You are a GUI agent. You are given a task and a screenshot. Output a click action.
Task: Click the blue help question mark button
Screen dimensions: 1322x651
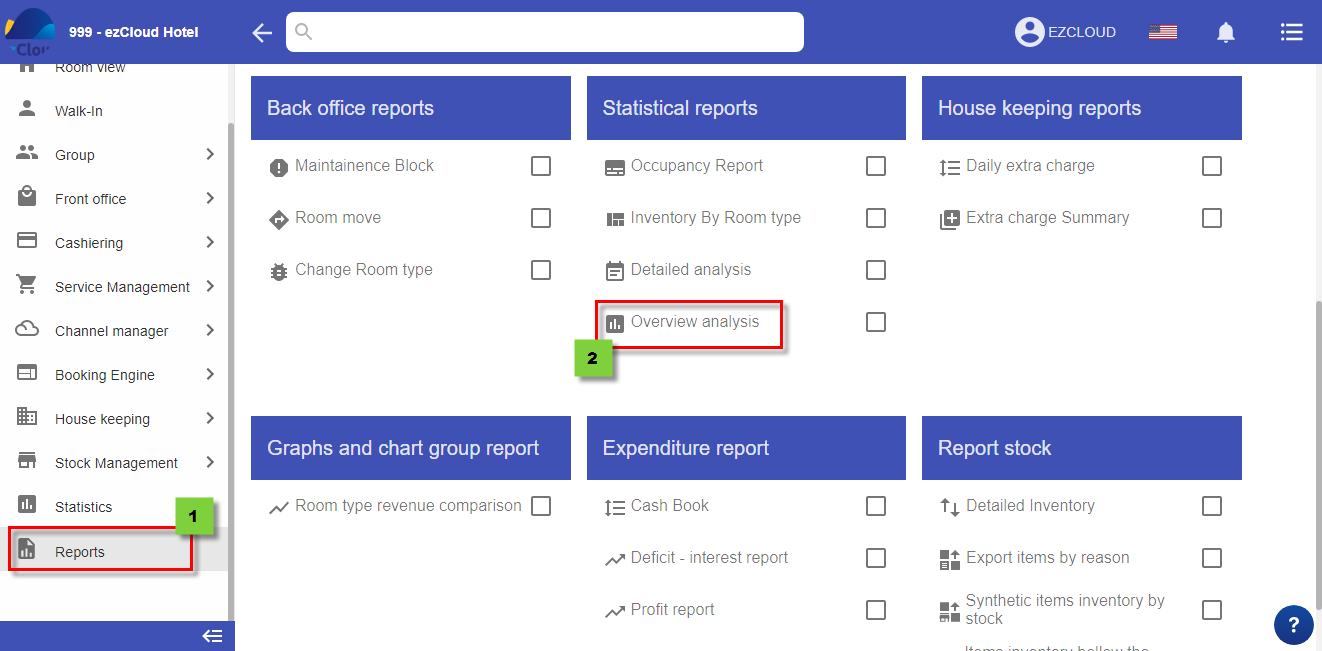pos(1293,625)
